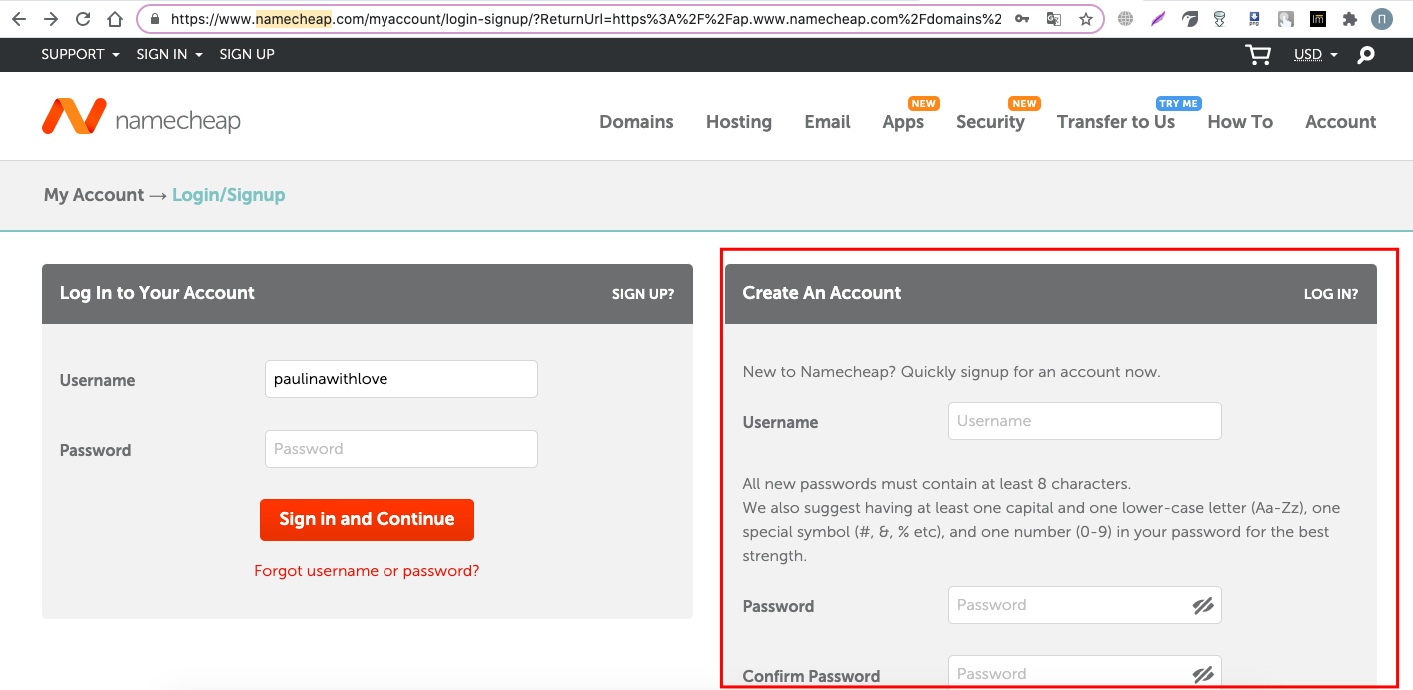
Task: Open the grey hand pointer extension
Action: pyautogui.click(x=1286, y=19)
